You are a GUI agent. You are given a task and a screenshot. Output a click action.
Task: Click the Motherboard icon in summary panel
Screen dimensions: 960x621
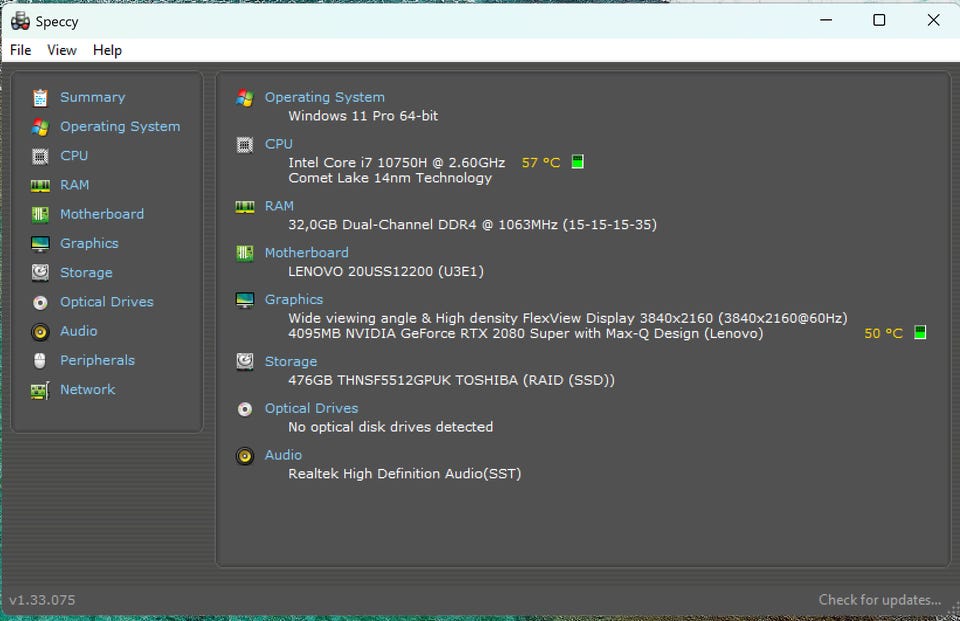coord(245,253)
